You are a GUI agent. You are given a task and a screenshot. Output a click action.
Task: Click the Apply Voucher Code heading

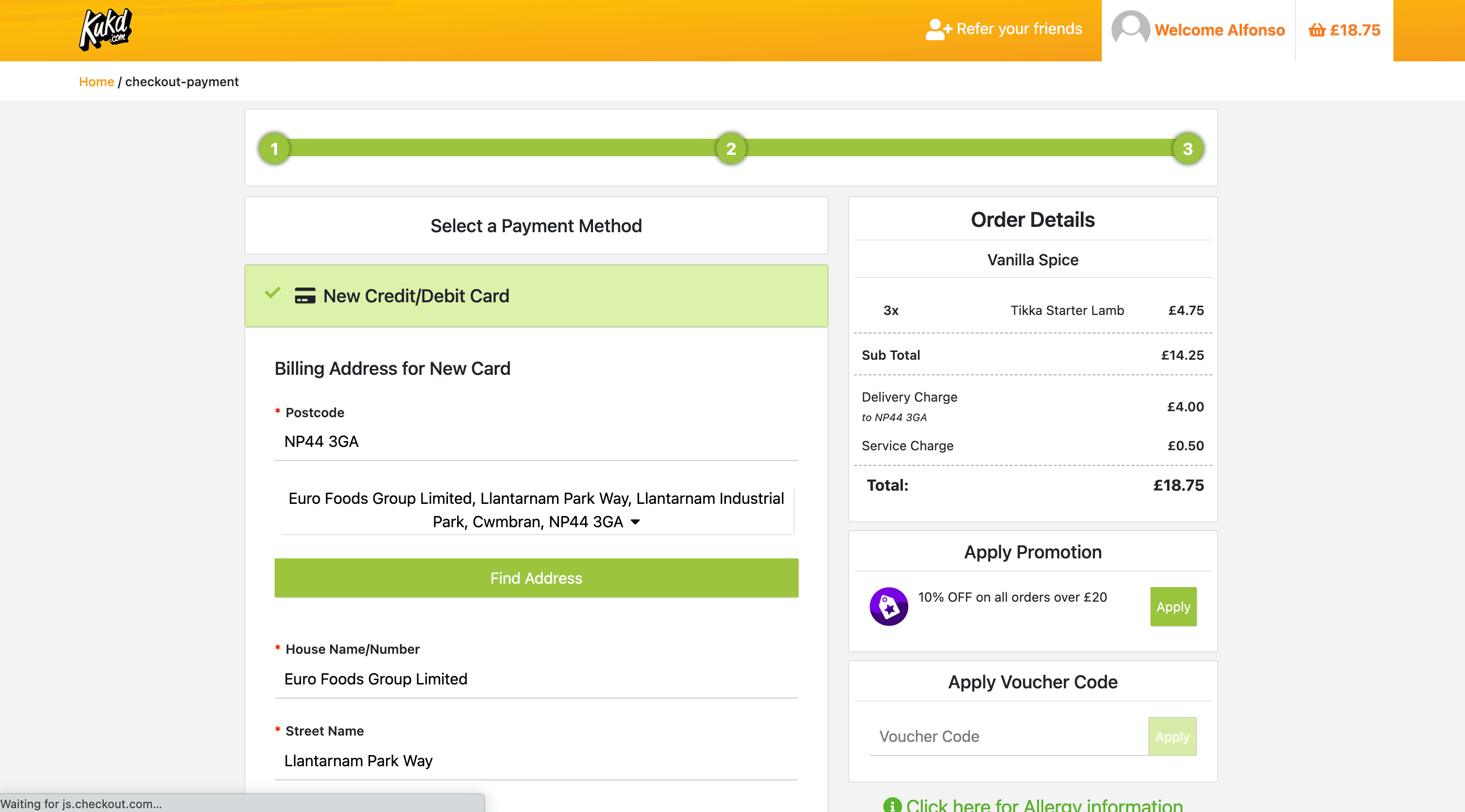(1032, 682)
